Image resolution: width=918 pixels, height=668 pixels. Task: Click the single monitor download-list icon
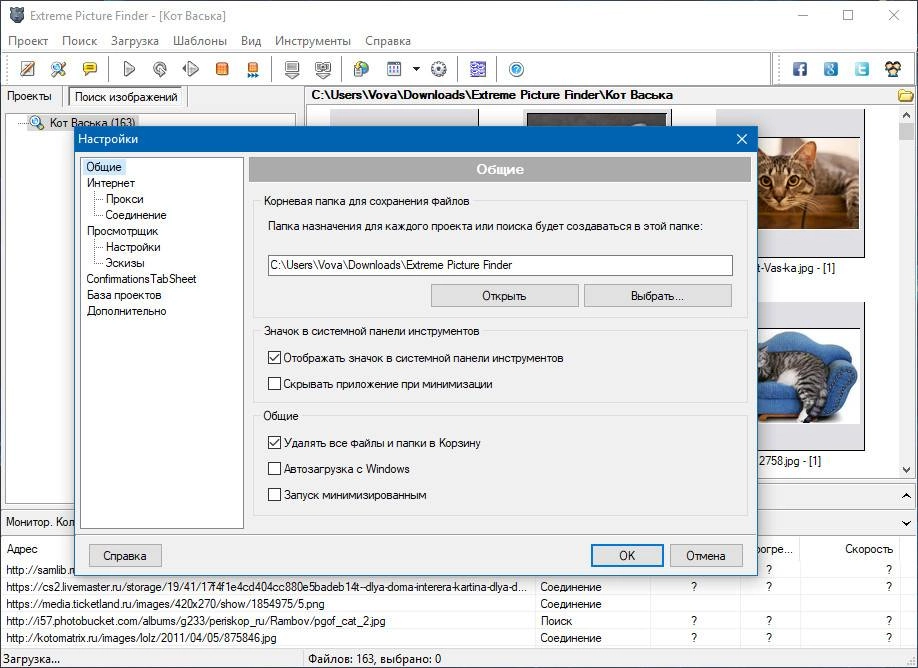point(292,69)
